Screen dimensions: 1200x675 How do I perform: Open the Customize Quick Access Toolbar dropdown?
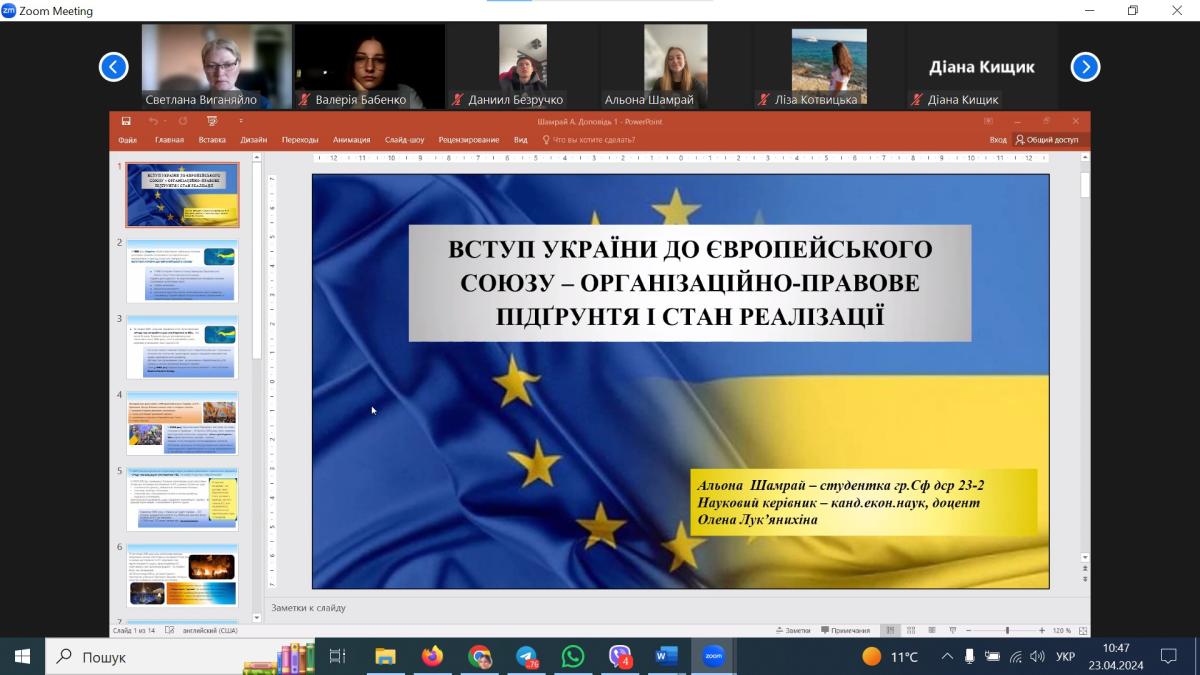pyautogui.click(x=241, y=121)
